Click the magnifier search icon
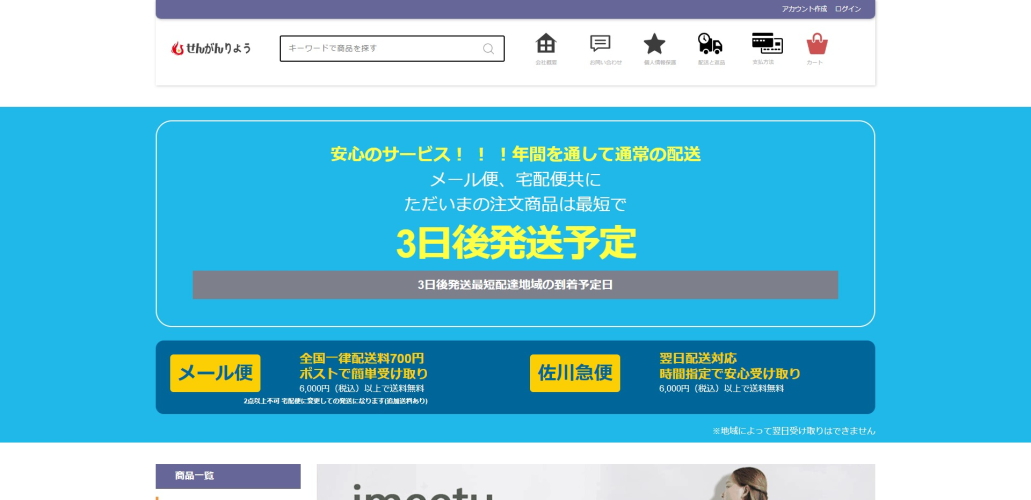 [488, 49]
